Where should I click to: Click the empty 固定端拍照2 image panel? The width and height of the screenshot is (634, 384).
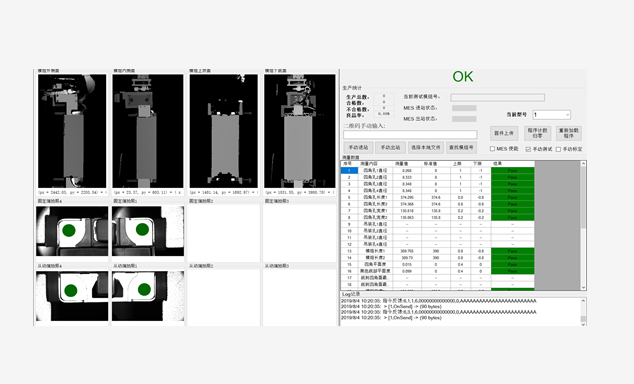click(224, 233)
